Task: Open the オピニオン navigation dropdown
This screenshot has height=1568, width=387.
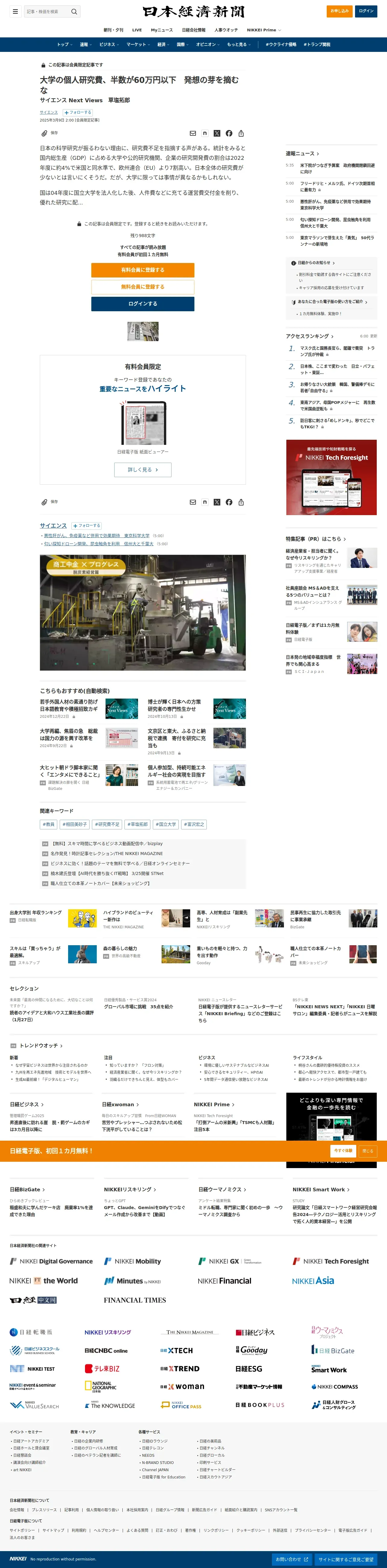Action: pos(208,44)
